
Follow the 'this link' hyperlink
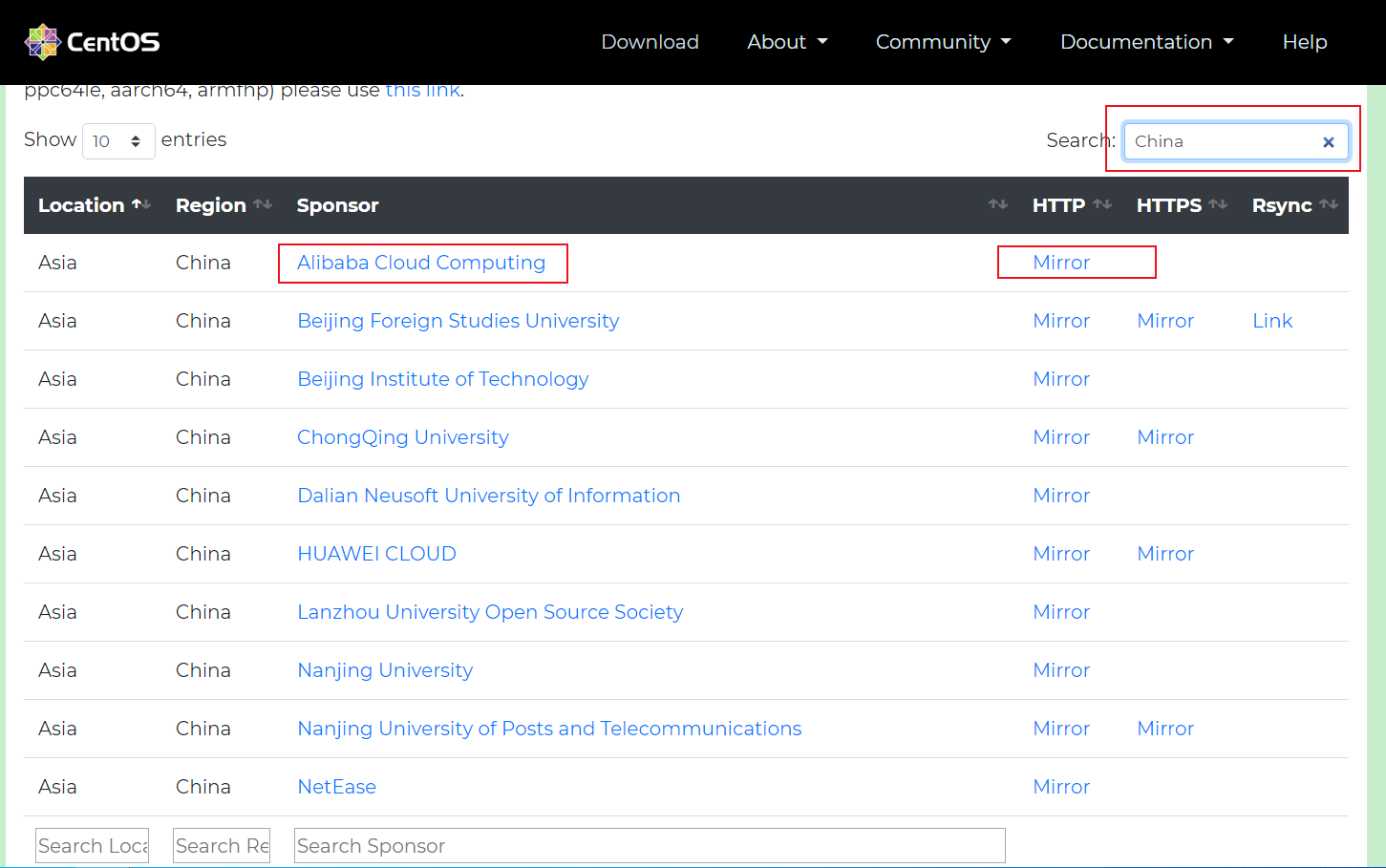coord(422,91)
